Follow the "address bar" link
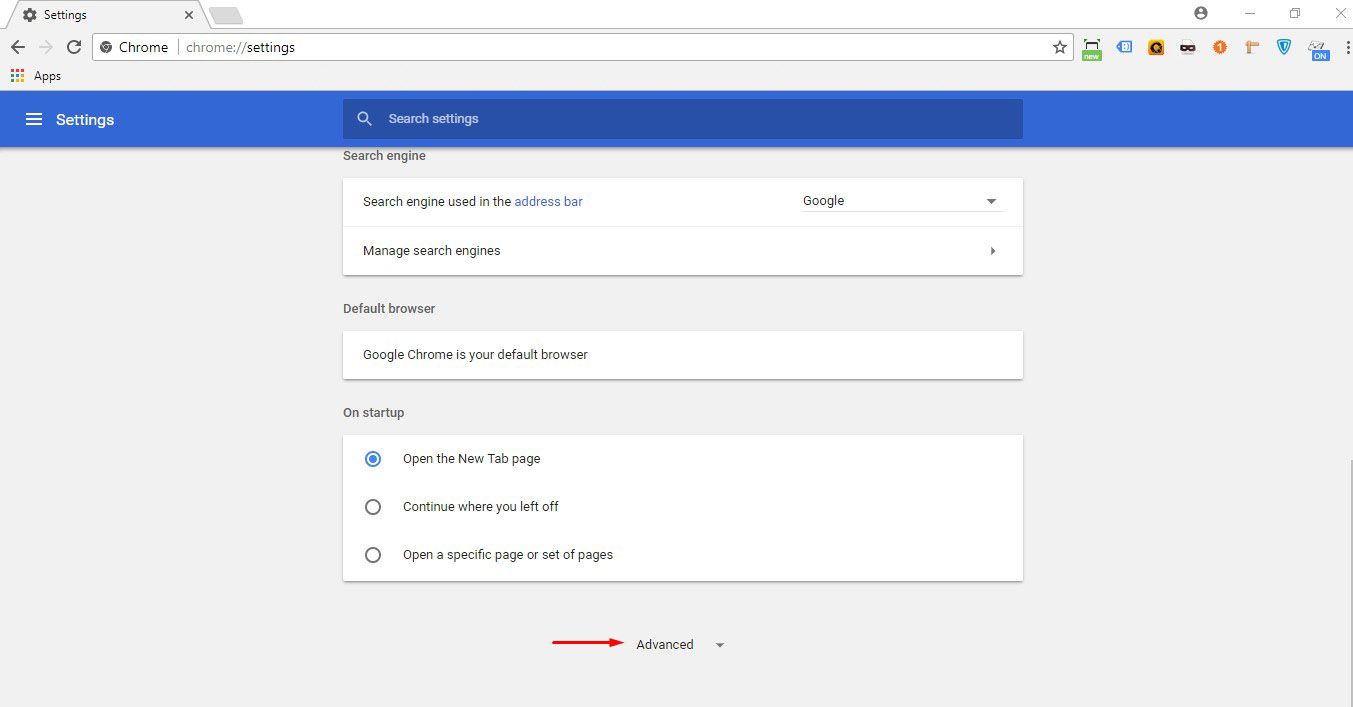 point(548,201)
